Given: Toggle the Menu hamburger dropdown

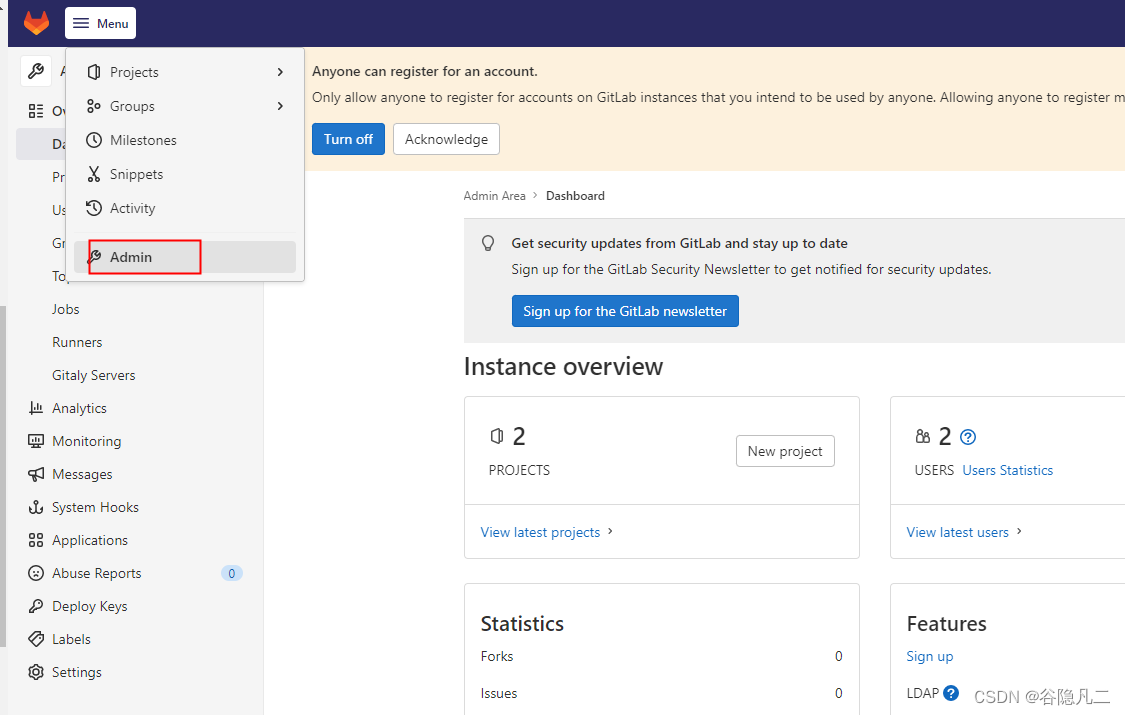Looking at the screenshot, I should [100, 23].
